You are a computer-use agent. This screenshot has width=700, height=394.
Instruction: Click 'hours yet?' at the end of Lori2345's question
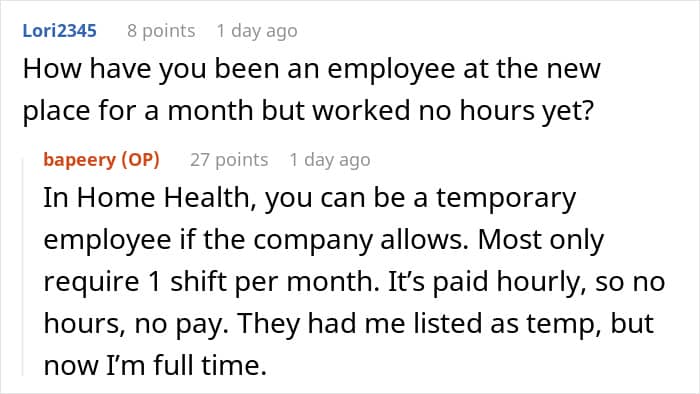pos(527,110)
